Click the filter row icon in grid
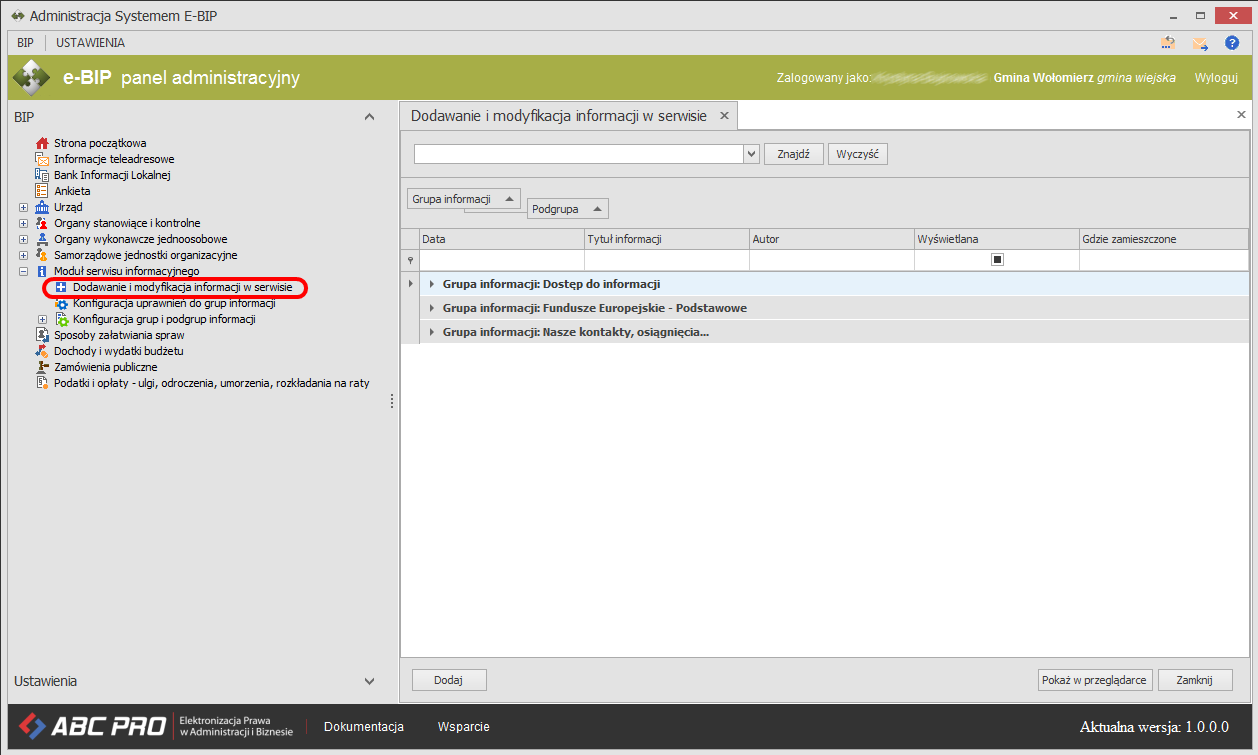 [x=409, y=260]
